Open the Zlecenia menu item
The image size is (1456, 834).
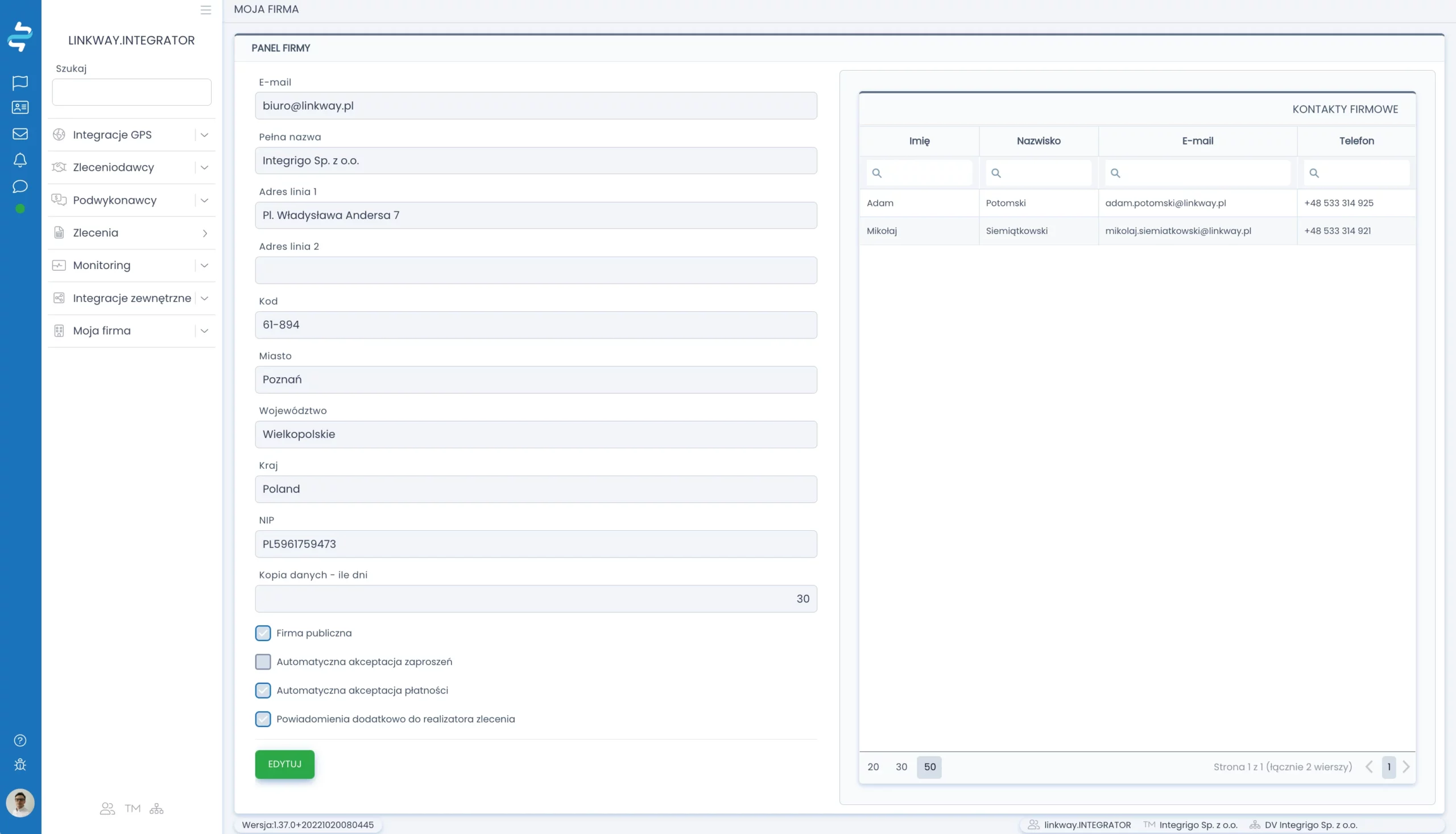[131, 233]
